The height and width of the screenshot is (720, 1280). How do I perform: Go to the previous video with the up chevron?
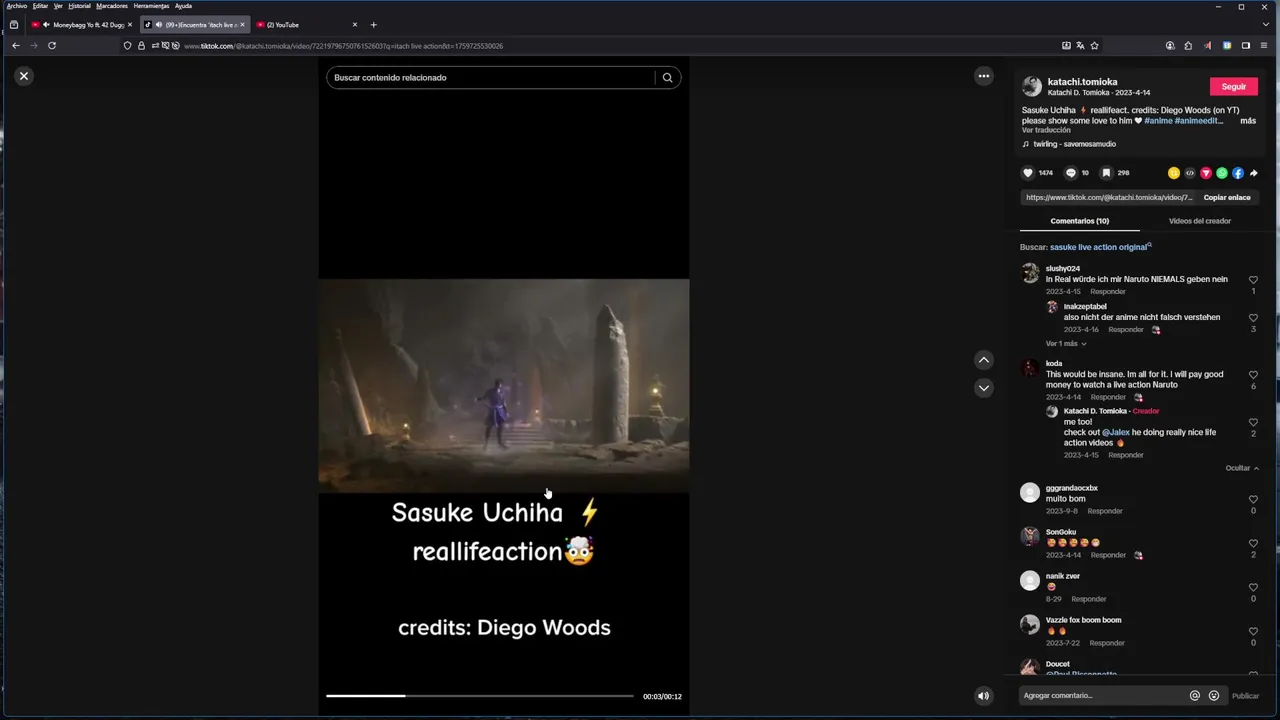coord(984,360)
